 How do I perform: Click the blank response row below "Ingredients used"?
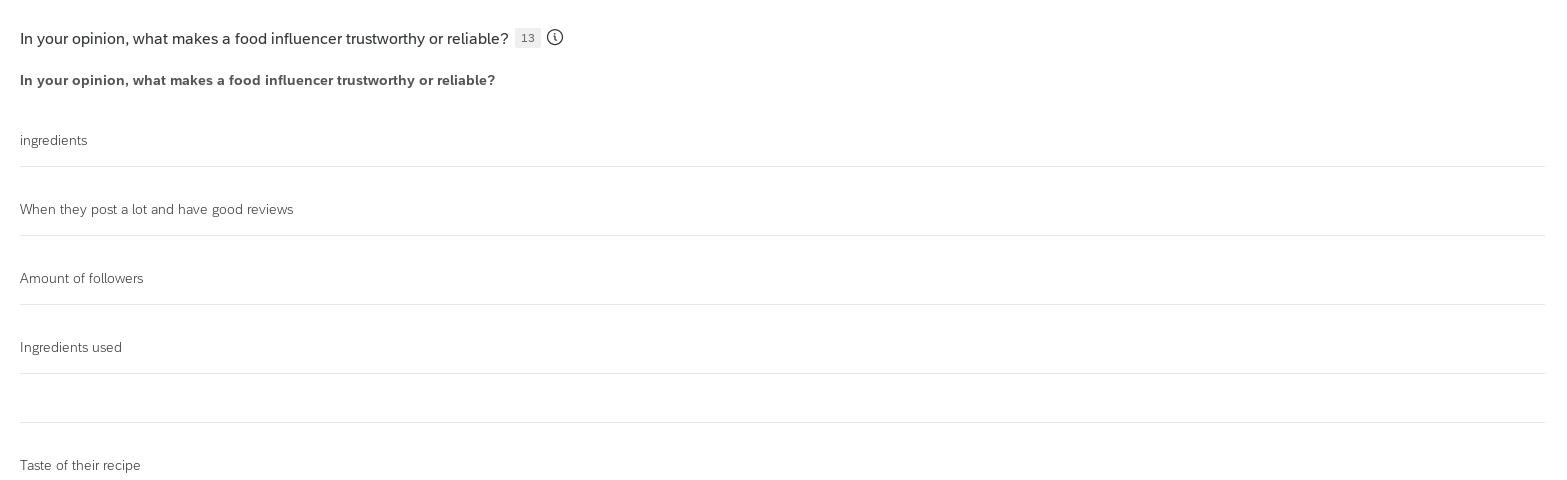(782, 398)
